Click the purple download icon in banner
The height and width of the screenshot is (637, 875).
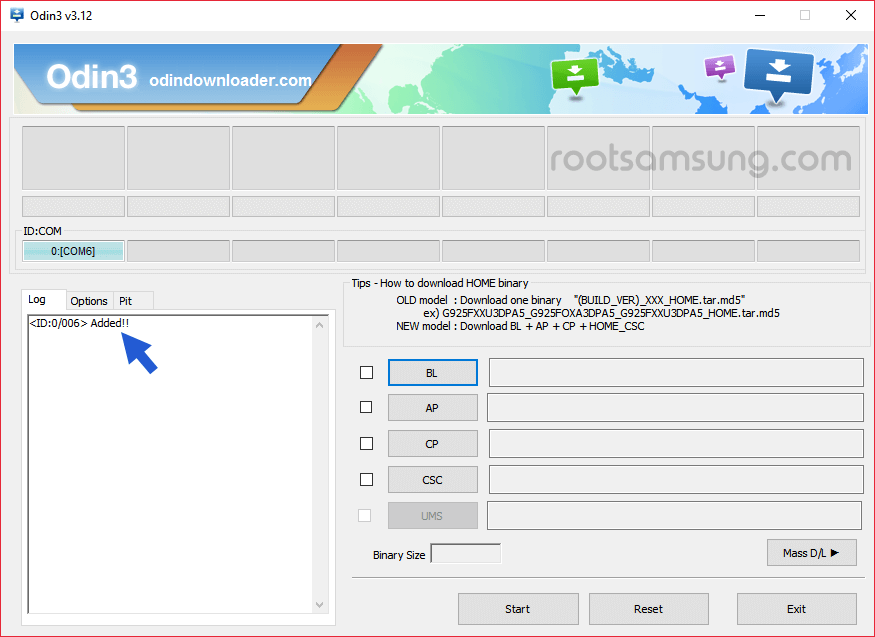pyautogui.click(x=720, y=68)
